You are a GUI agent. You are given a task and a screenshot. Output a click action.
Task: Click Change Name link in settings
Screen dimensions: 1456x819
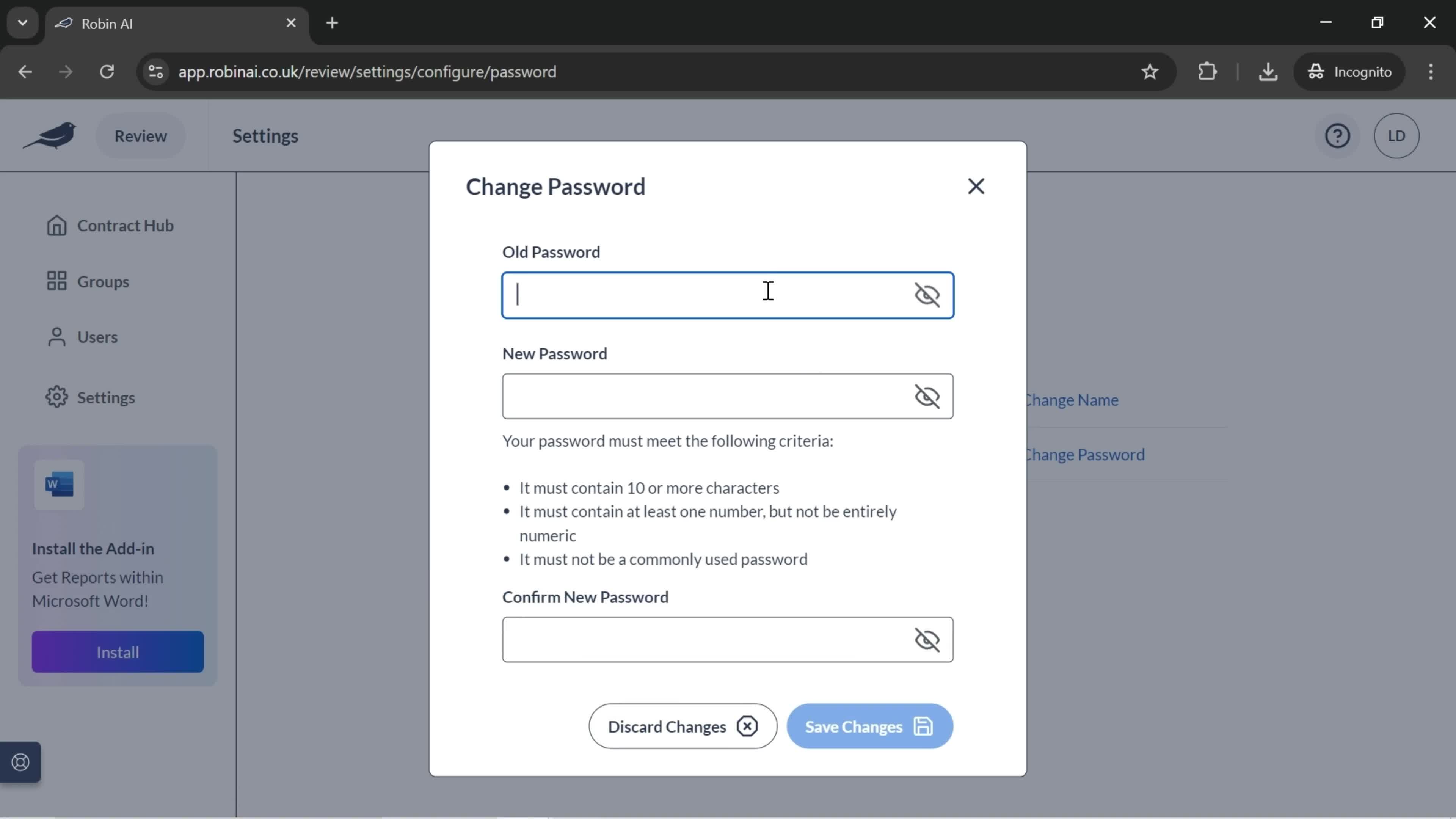(1072, 399)
